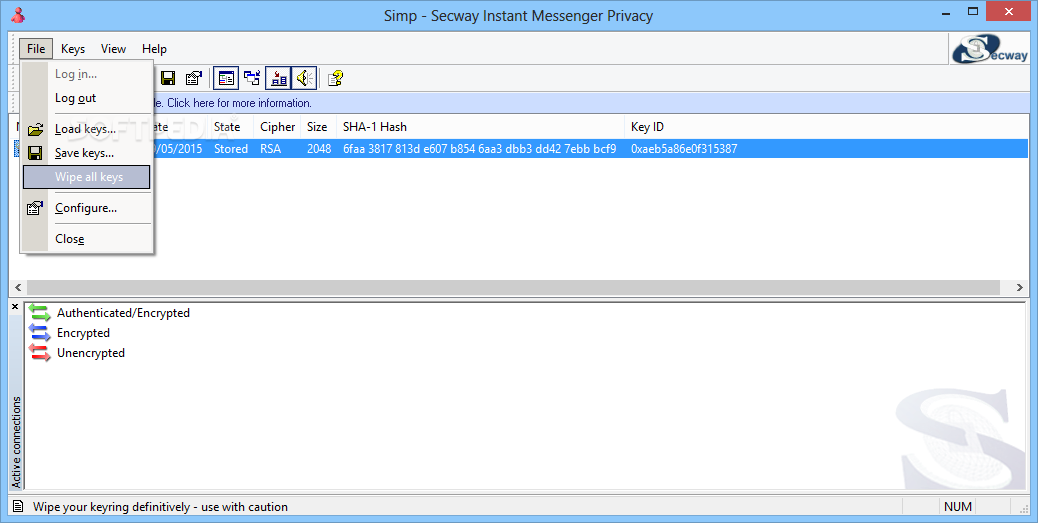
Task: Select Save keys... in the File menu
Action: tap(87, 153)
